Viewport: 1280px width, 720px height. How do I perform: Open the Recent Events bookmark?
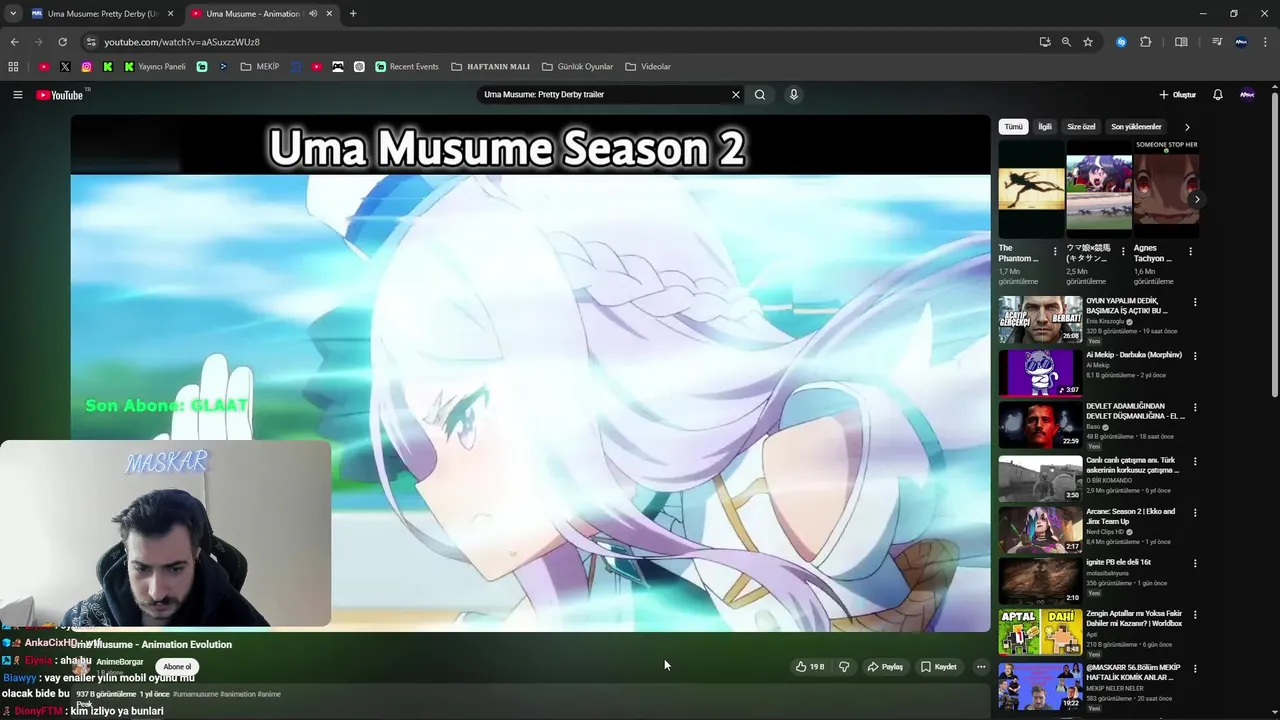click(407, 67)
